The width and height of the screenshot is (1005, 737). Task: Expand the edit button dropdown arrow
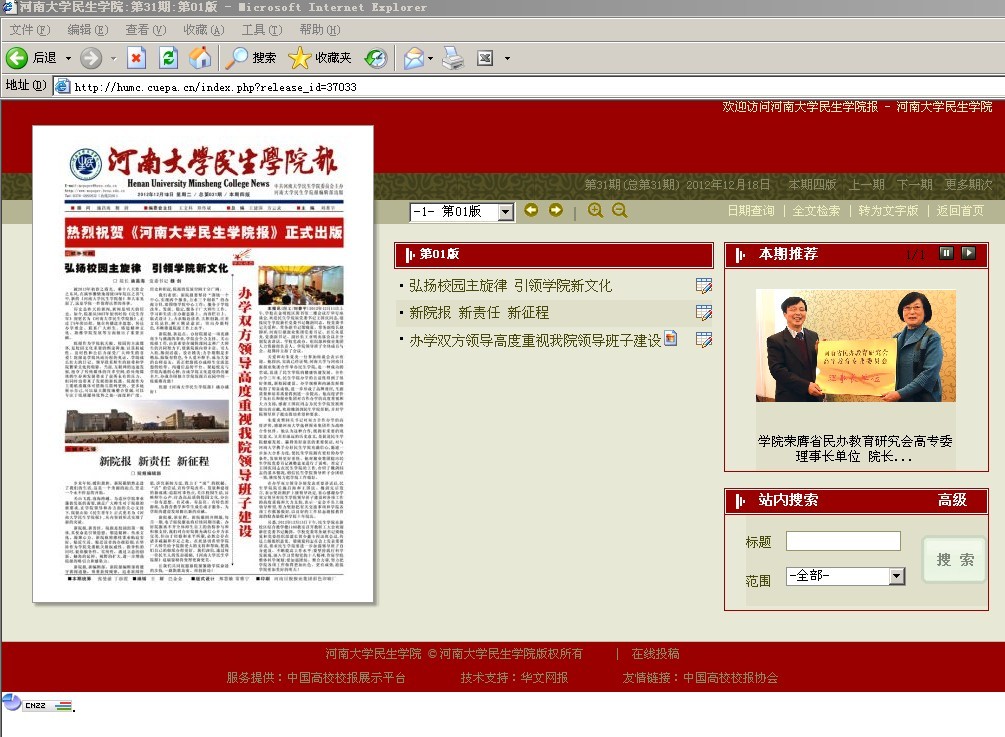click(507, 58)
